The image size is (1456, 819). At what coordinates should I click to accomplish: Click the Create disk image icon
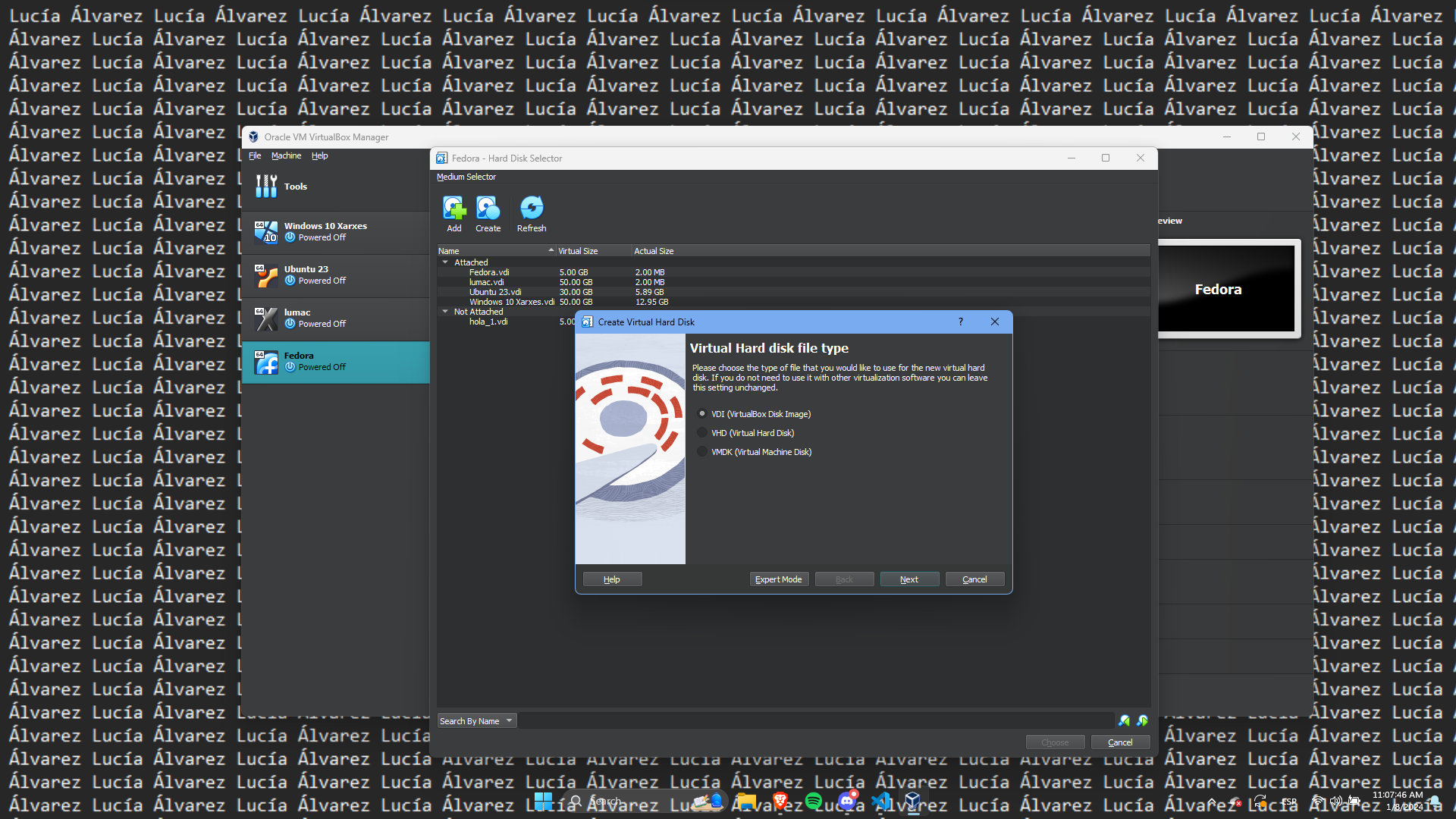pyautogui.click(x=488, y=208)
